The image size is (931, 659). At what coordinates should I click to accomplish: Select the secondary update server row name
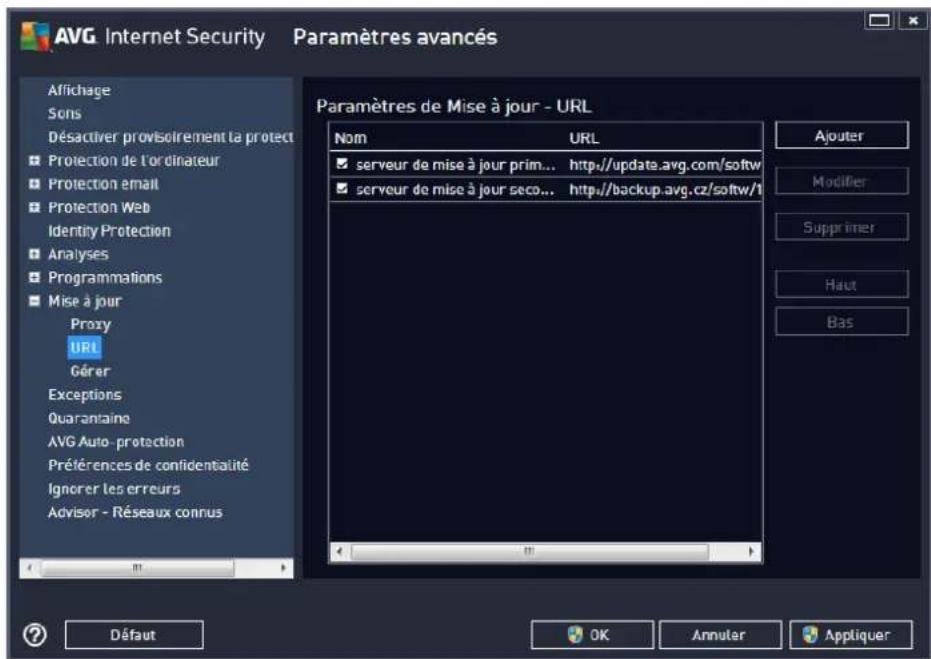pos(455,189)
